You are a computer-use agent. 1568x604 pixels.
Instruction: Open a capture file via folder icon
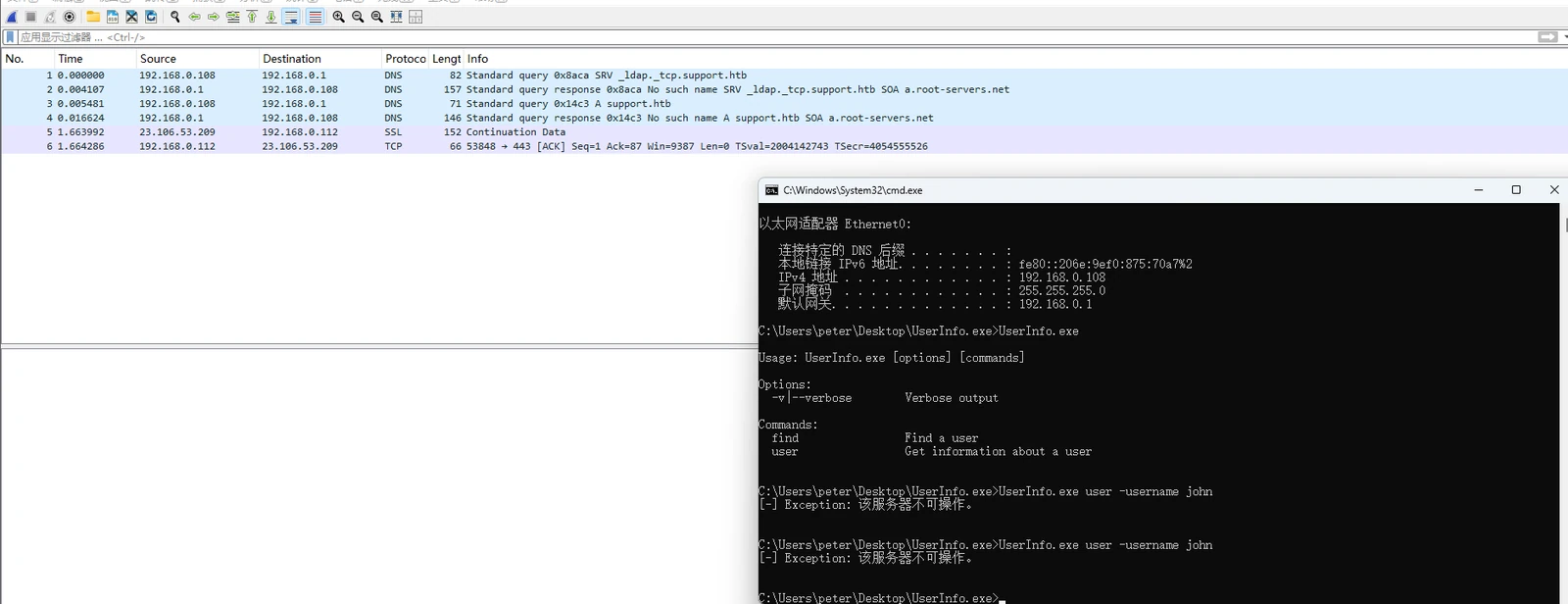click(x=93, y=17)
